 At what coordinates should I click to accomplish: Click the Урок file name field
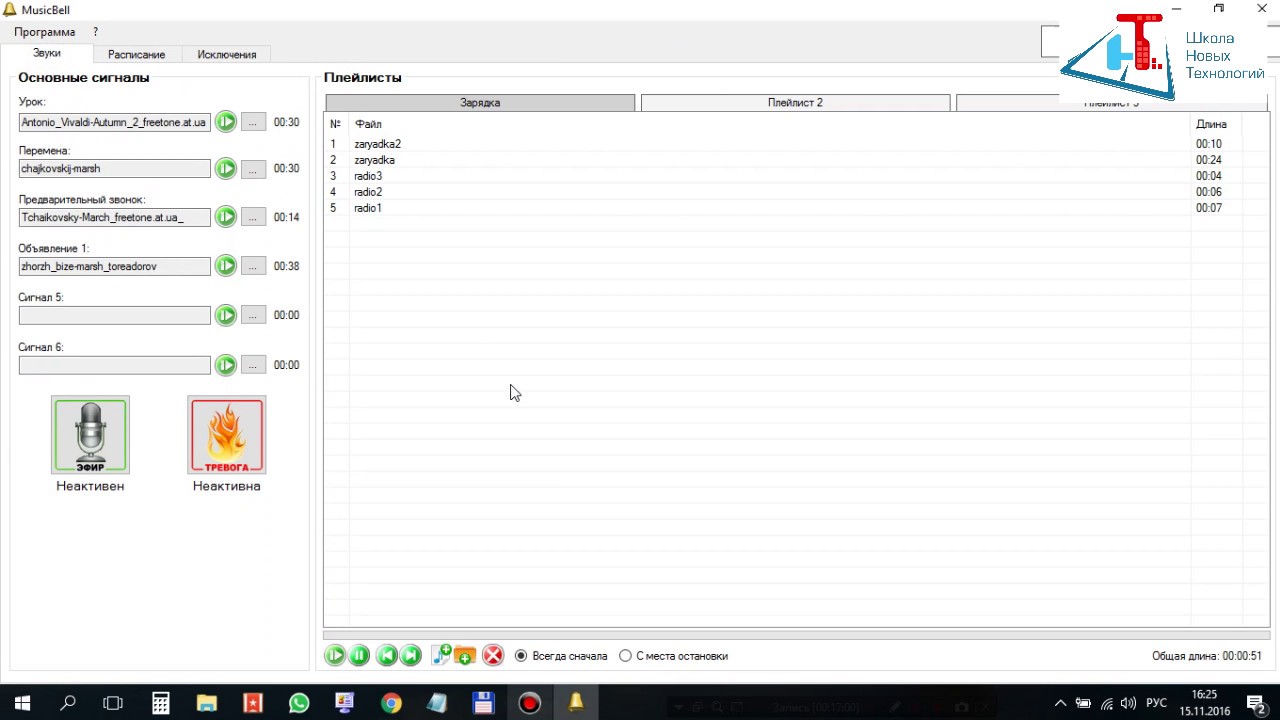(115, 122)
